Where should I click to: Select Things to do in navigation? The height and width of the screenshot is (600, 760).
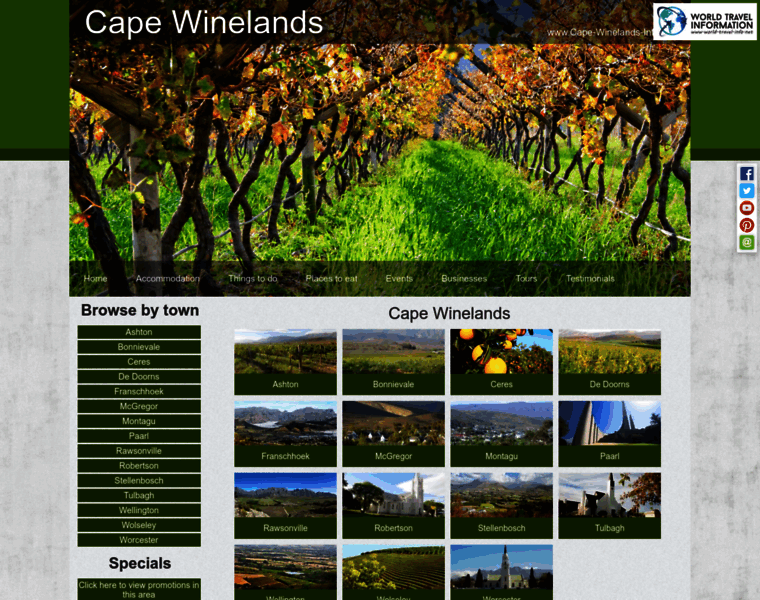click(253, 279)
